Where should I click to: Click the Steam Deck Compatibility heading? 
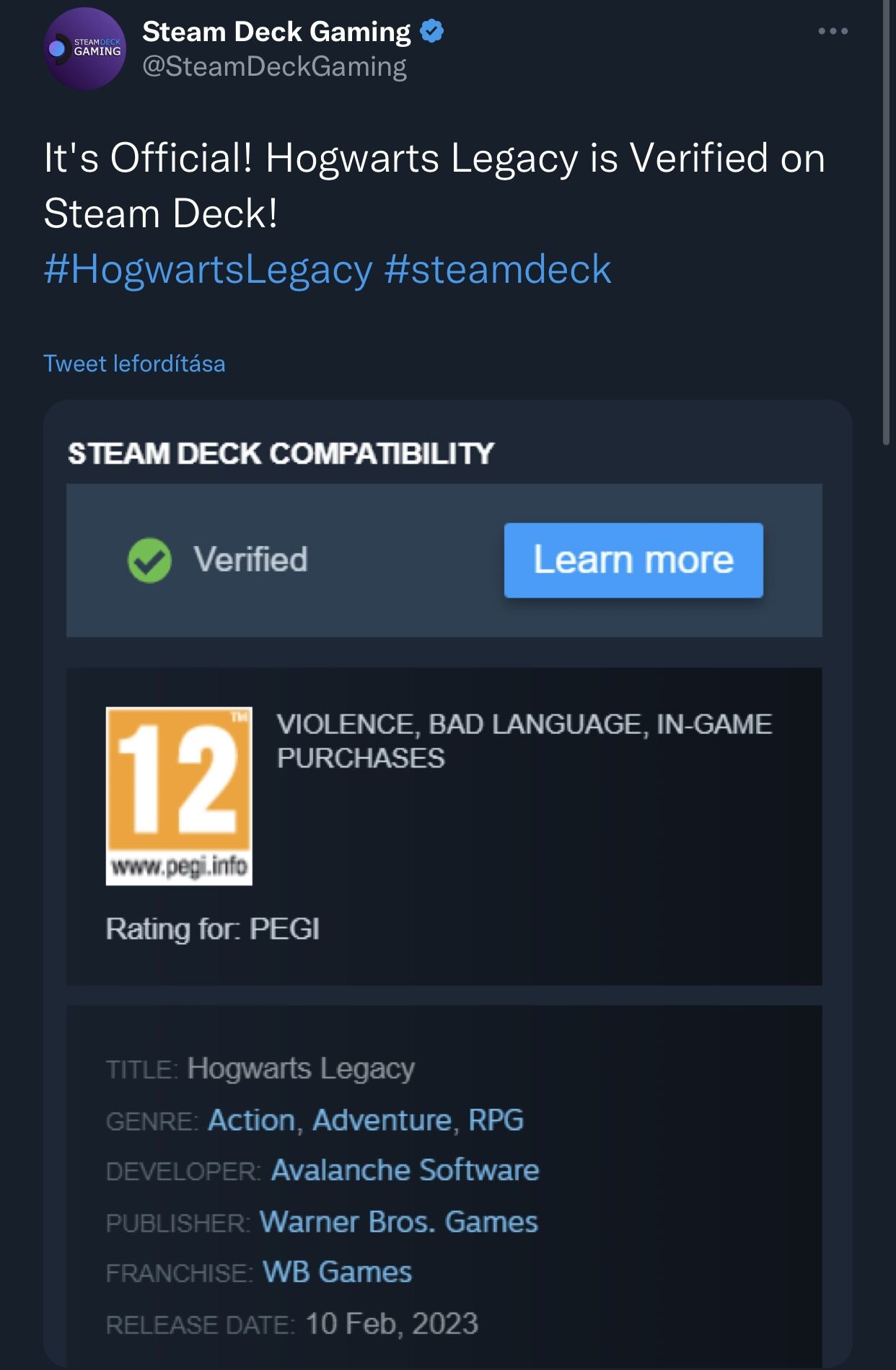click(x=281, y=454)
